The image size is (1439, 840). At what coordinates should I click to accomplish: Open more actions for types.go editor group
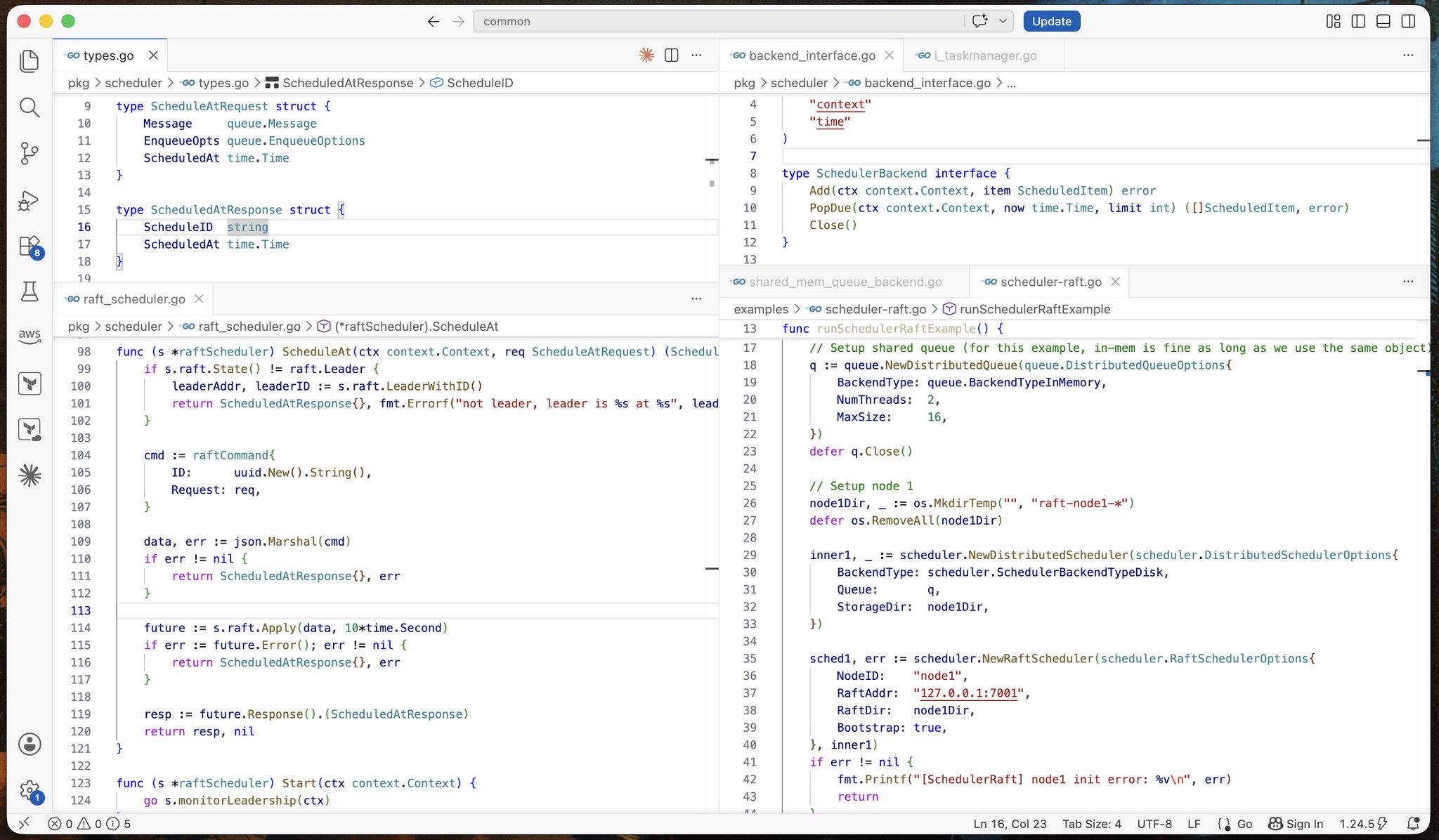tap(696, 55)
